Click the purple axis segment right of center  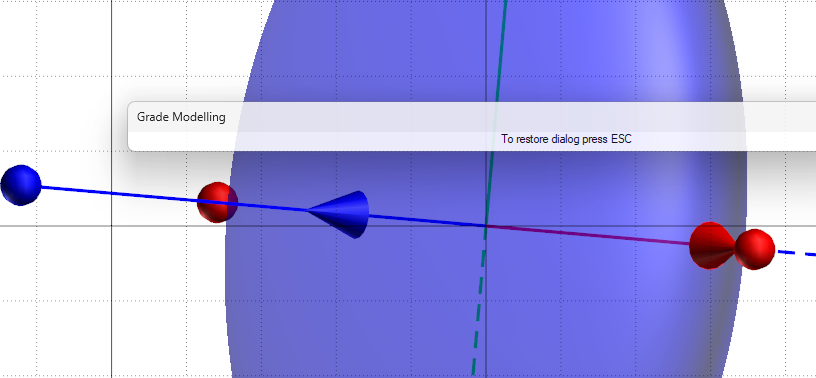588,235
